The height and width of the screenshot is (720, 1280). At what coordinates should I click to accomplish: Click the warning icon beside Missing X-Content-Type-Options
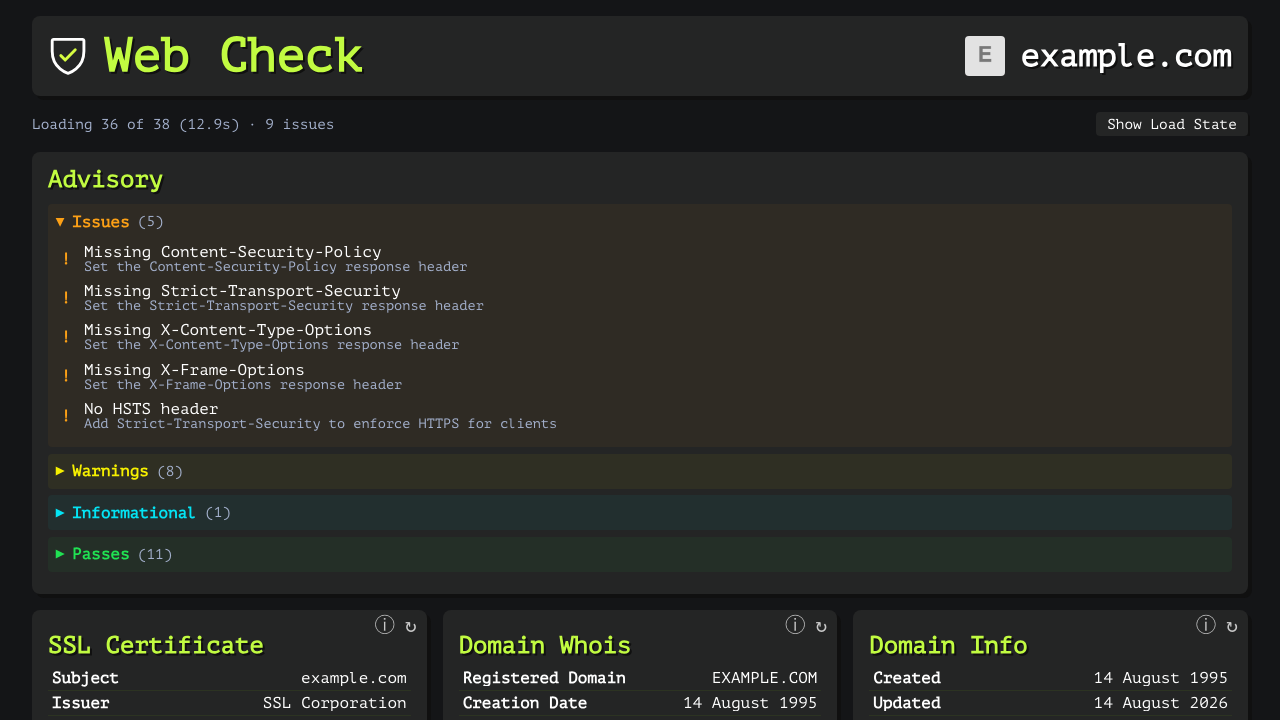click(66, 337)
